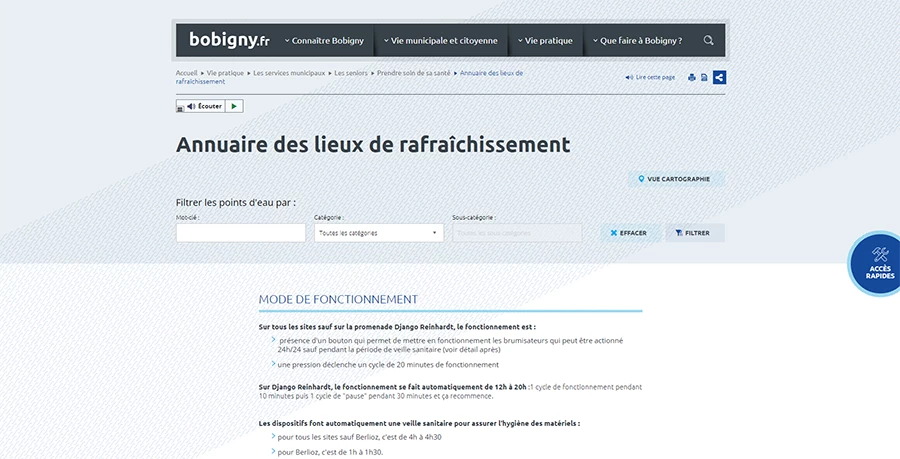
Task: Click the Lire cette page link
Action: pos(650,77)
